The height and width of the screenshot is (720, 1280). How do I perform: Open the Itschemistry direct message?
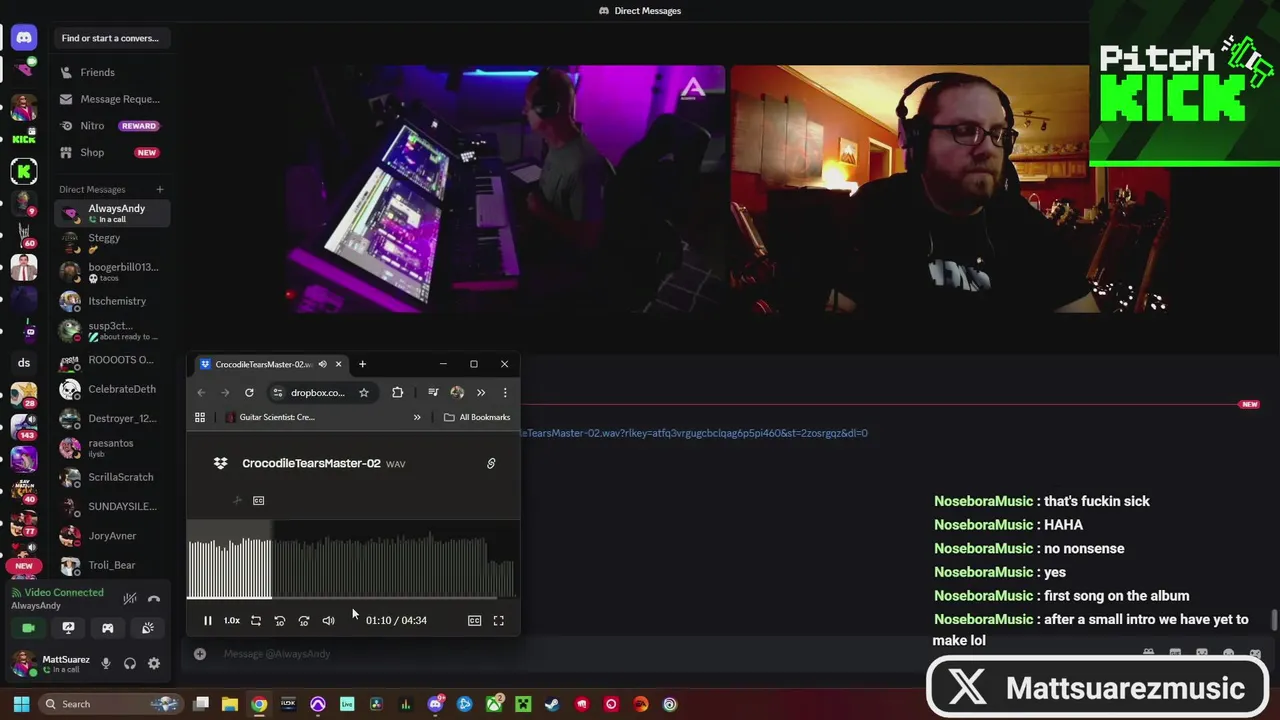pyautogui.click(x=112, y=301)
